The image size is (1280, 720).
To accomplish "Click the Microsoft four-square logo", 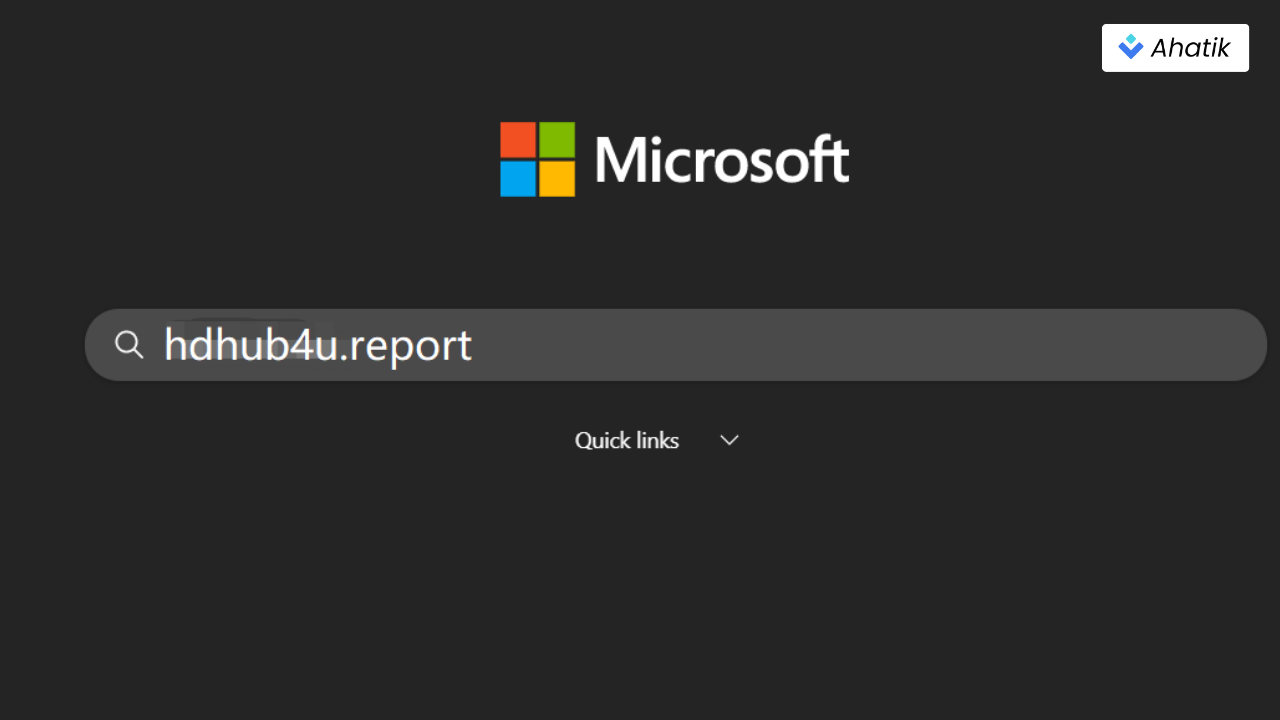I will (538, 160).
